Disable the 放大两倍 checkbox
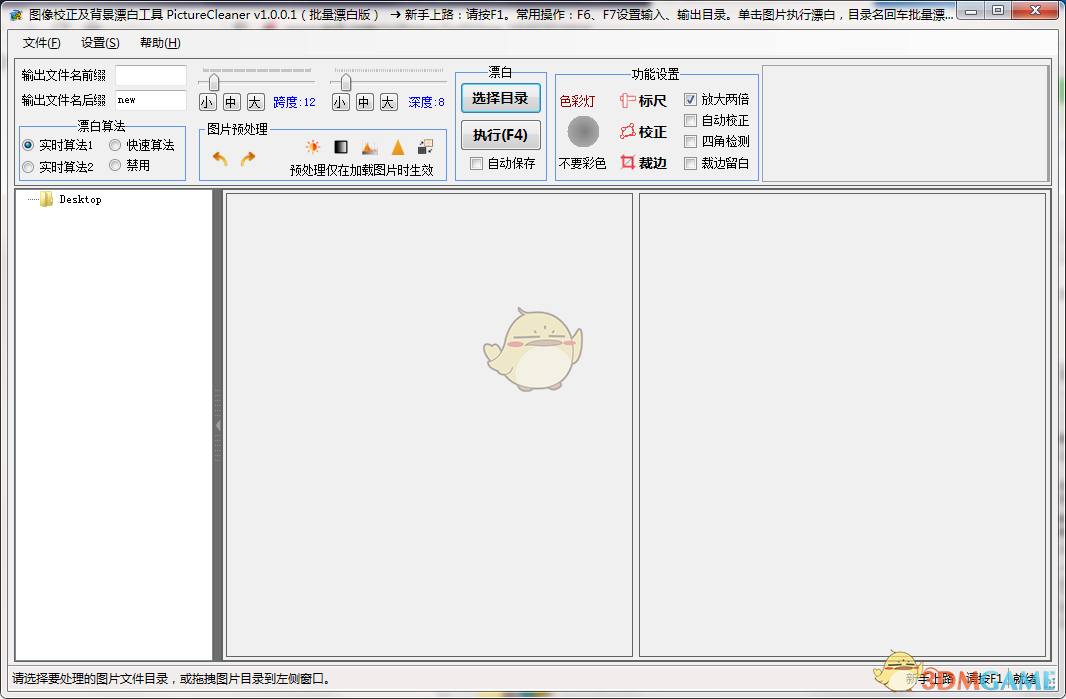 click(691, 98)
